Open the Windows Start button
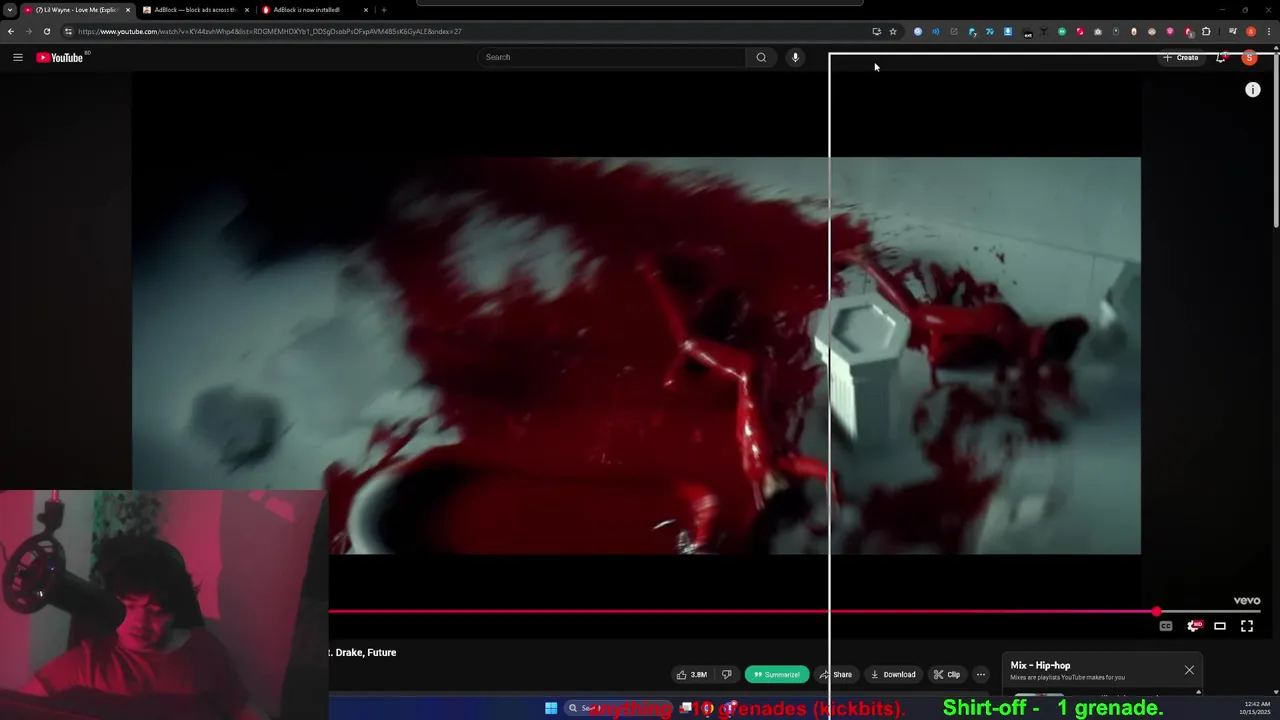1280x720 pixels. click(x=551, y=708)
